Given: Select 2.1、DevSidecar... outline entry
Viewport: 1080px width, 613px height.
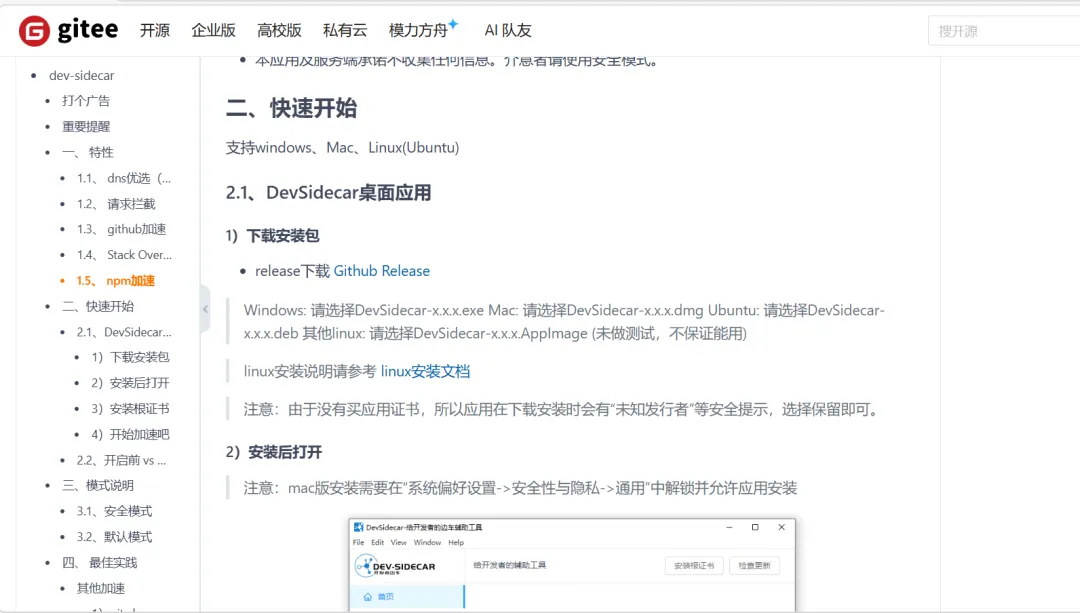Looking at the screenshot, I should click(x=124, y=332).
